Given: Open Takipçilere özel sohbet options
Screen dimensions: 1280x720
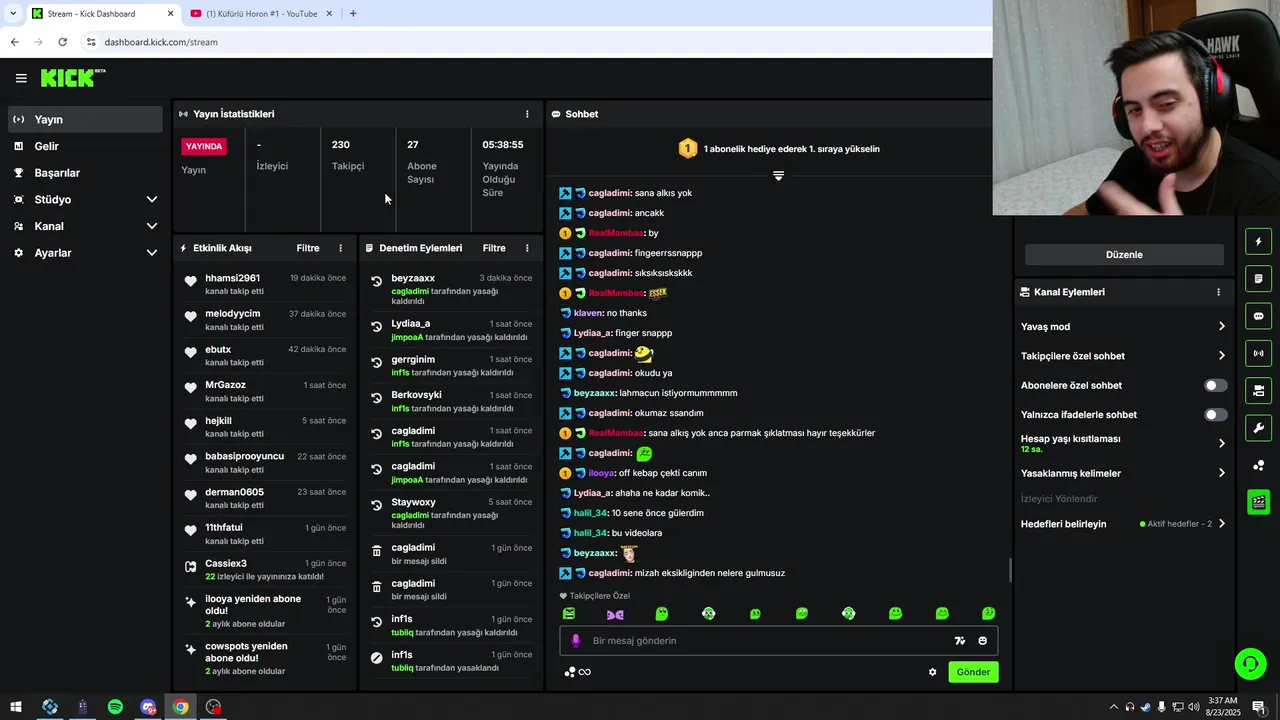Looking at the screenshot, I should coord(1123,356).
